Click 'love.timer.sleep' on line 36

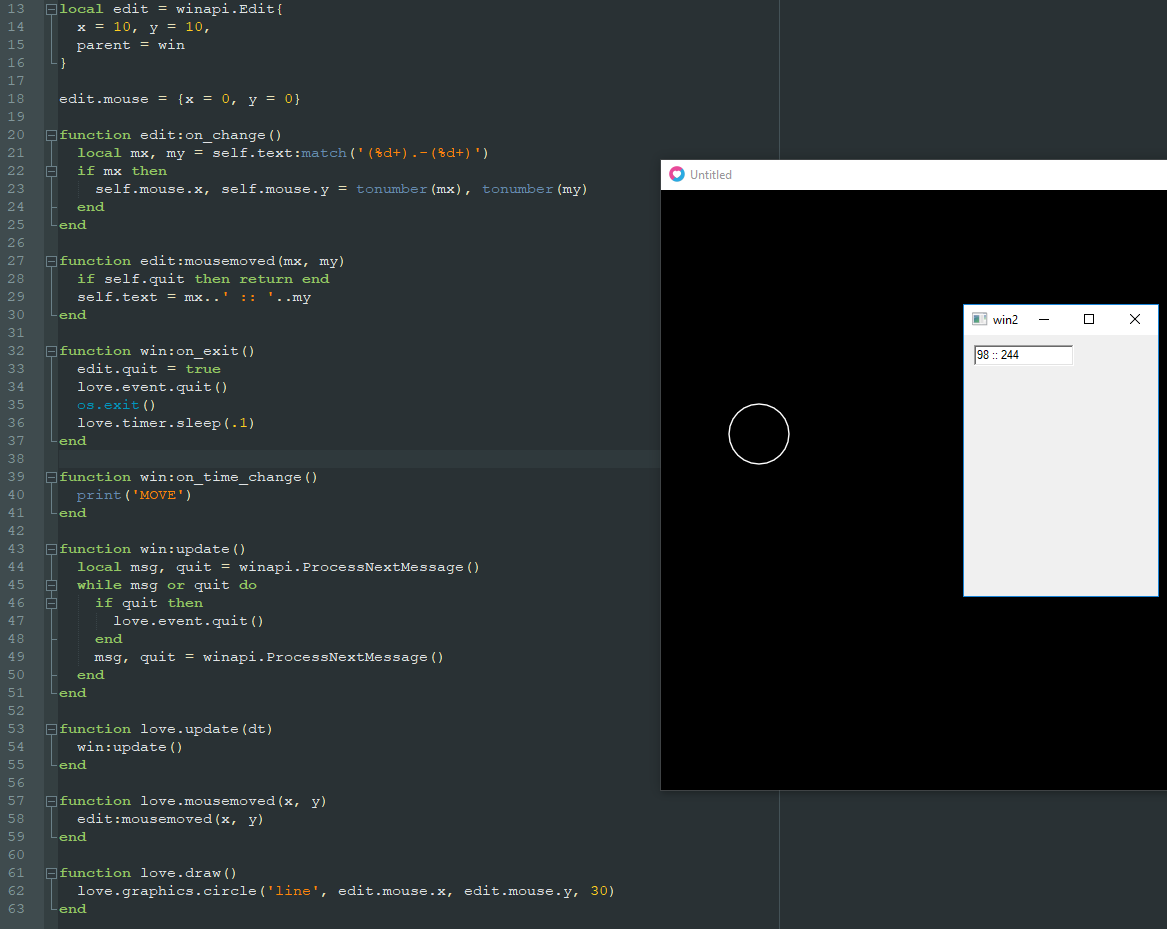pyautogui.click(x=149, y=423)
